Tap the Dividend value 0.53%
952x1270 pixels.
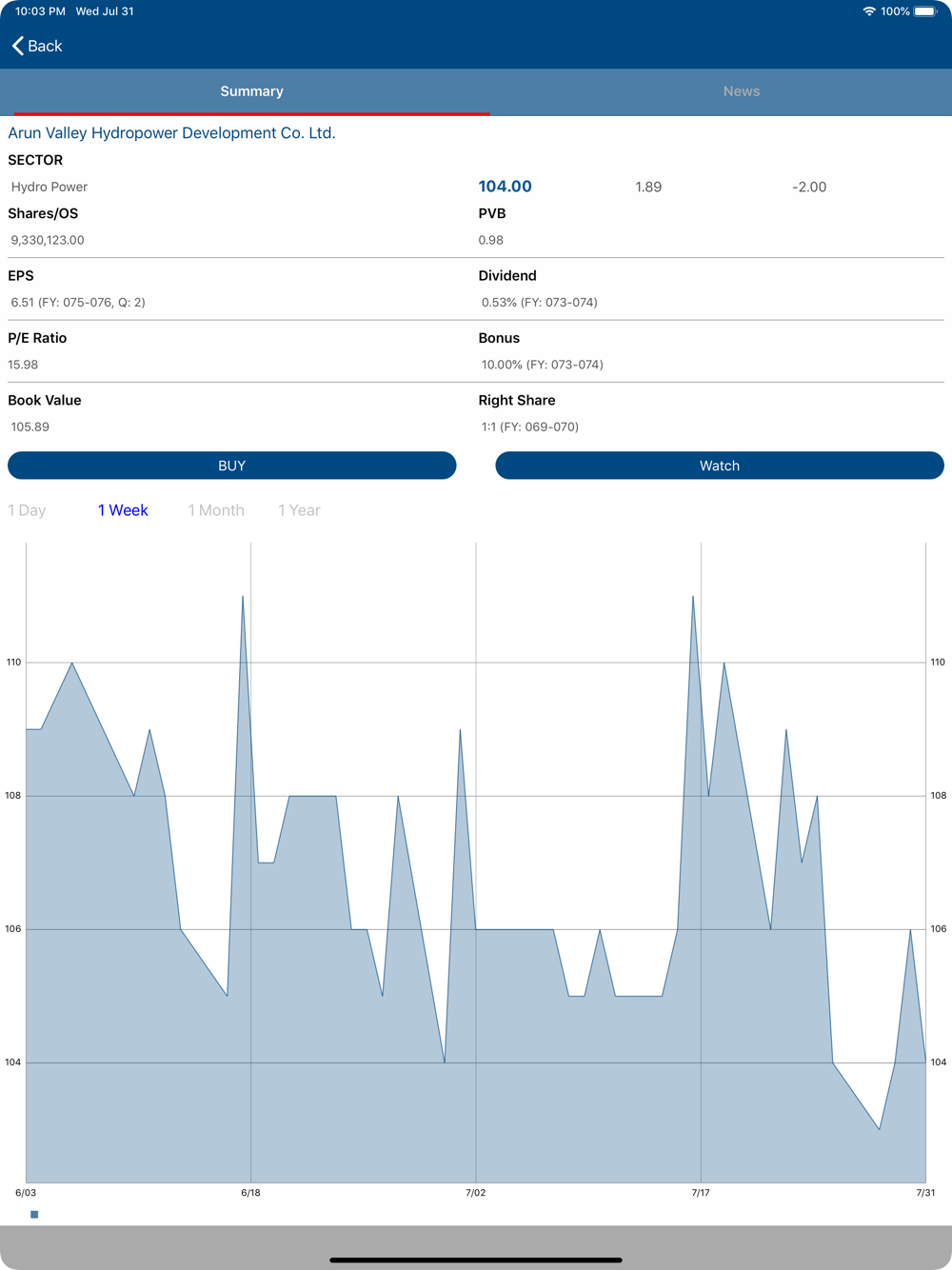540,303
